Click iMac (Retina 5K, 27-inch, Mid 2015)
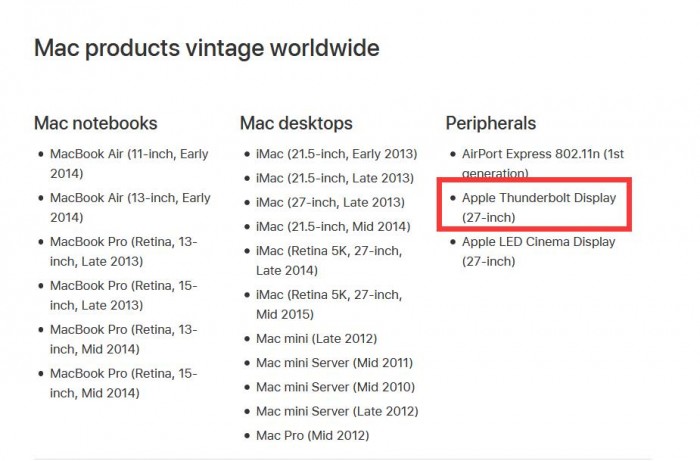Viewport: 700px width, 461px height. (329, 304)
